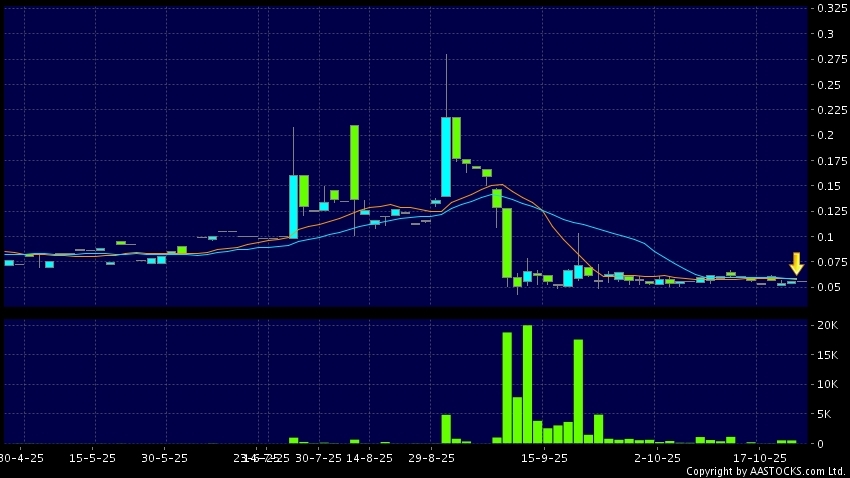Click the 30-5-25 date label

click(x=164, y=457)
